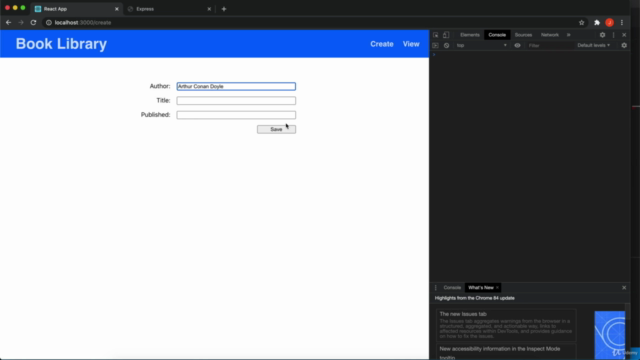Open the Chrome profile avatar
Viewport: 640px width, 360px height.
(609, 22)
